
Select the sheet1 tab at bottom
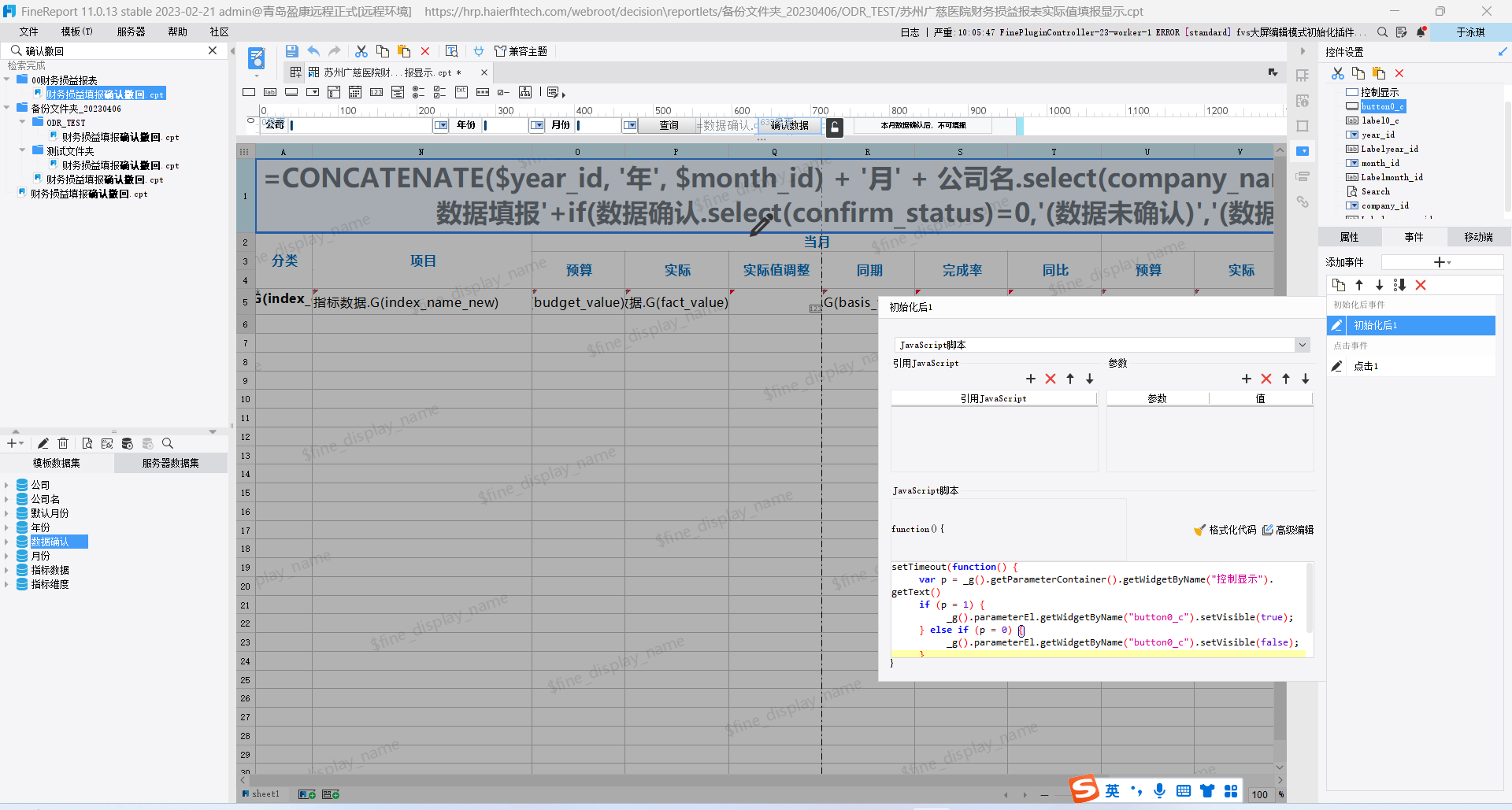tap(261, 793)
